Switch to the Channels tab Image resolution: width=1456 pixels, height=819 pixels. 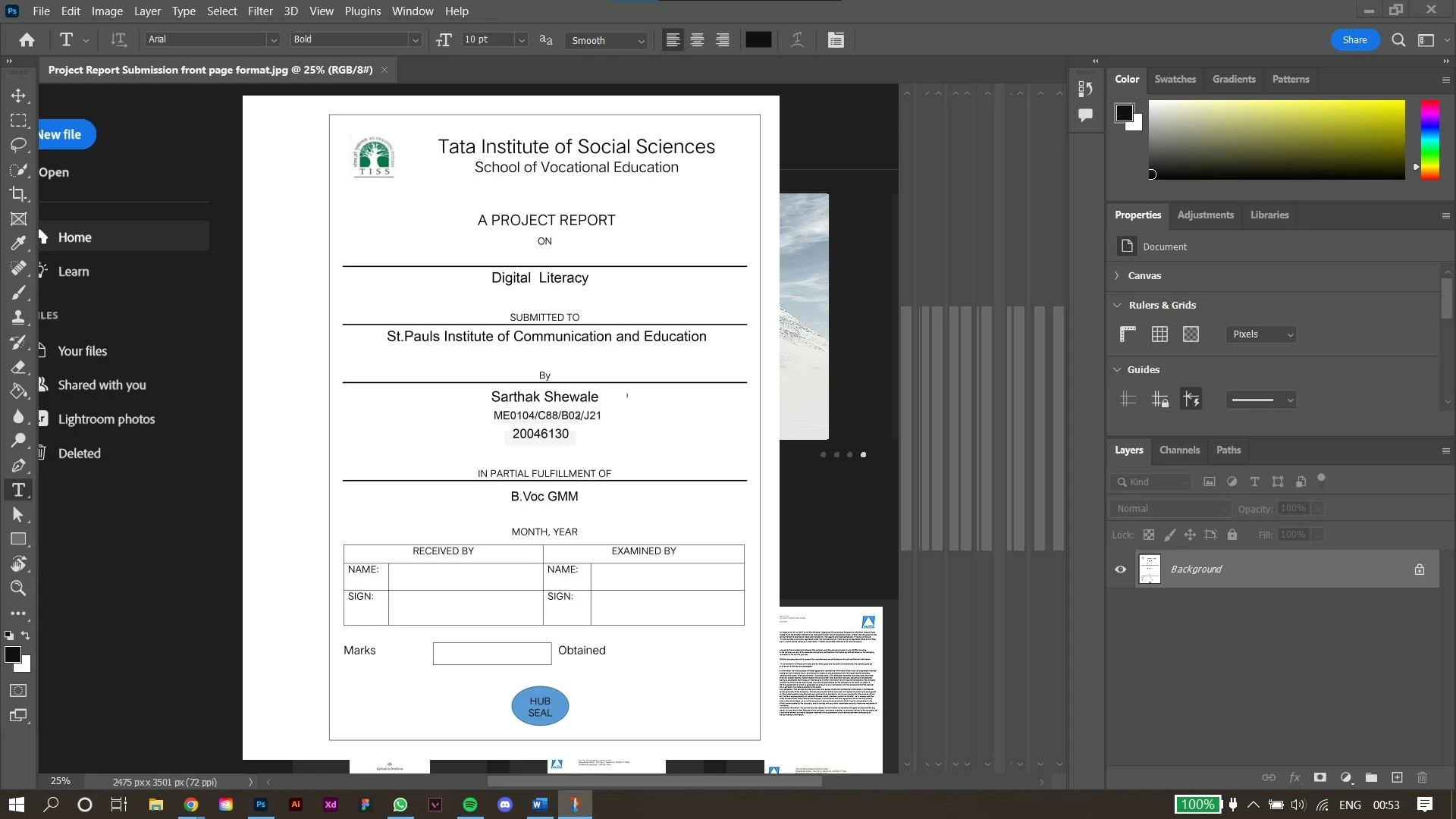[x=1179, y=450]
